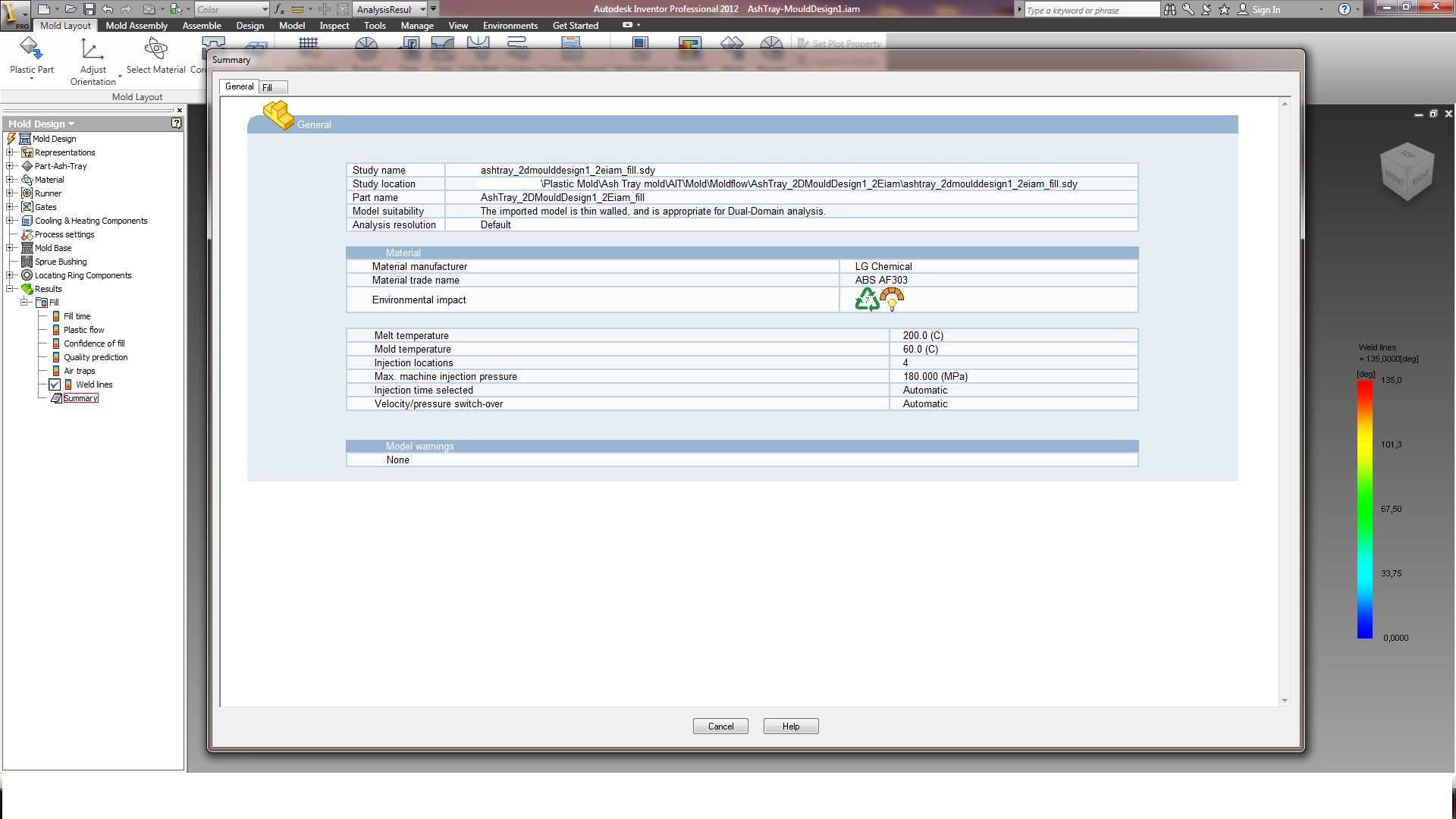Select the Quality prediction result
The width and height of the screenshot is (1456, 819).
[x=96, y=357]
